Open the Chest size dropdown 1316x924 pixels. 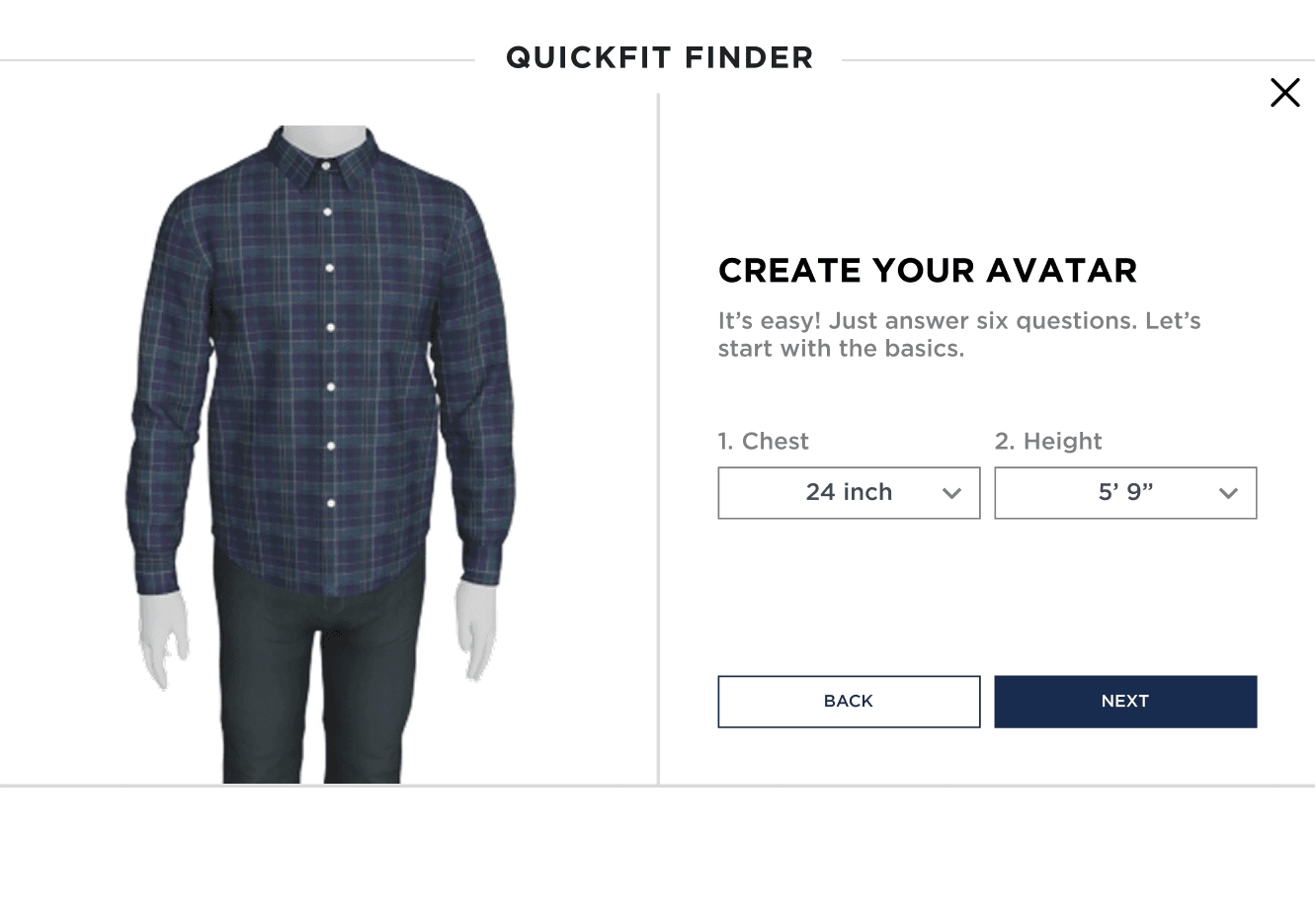click(x=849, y=493)
